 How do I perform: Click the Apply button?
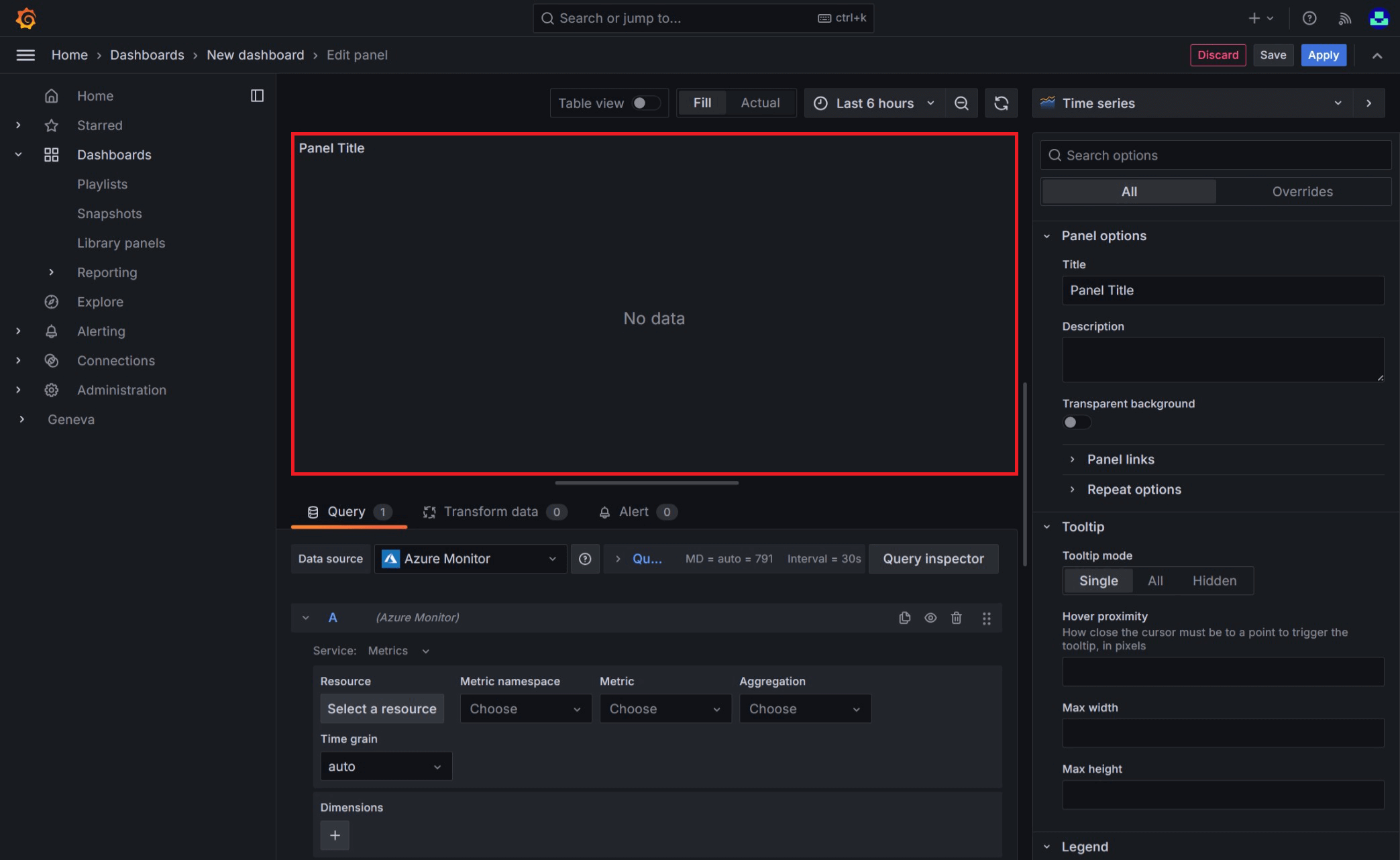tap(1323, 55)
